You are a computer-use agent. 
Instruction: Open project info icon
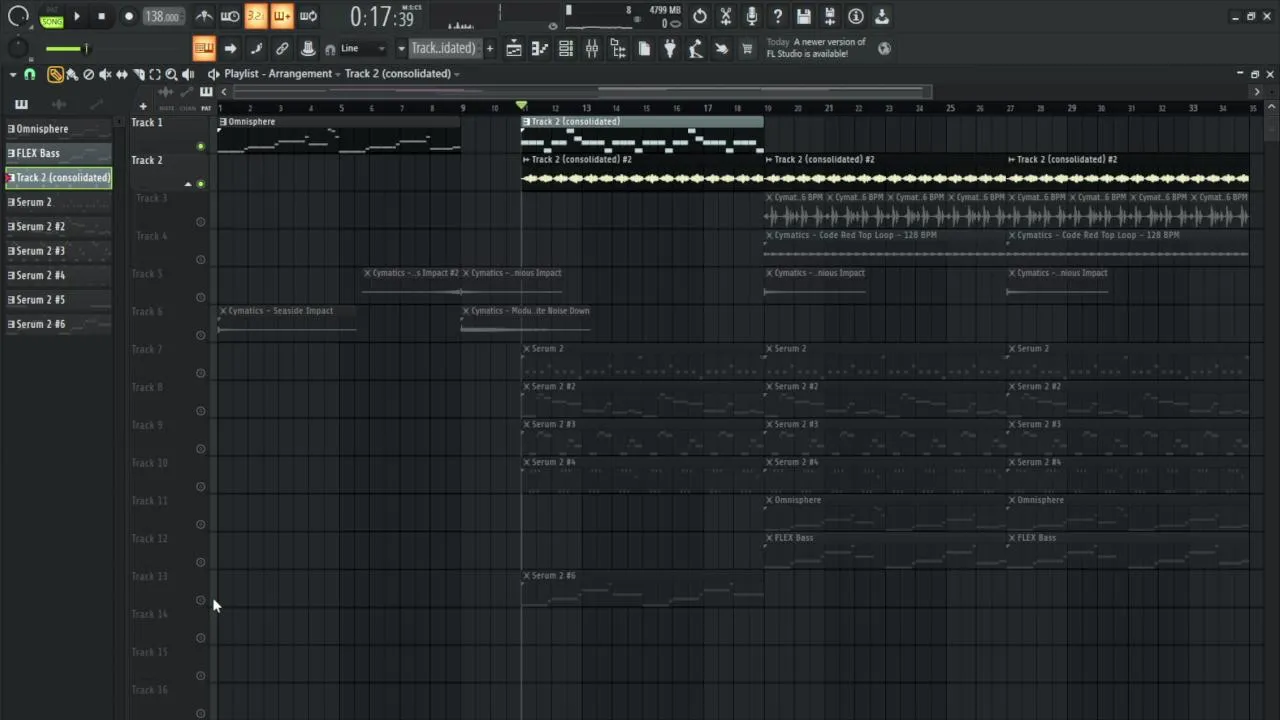[856, 16]
